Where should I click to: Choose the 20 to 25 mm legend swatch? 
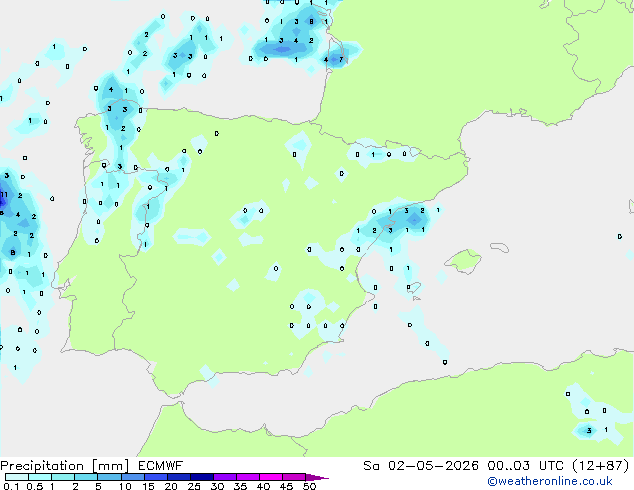(x=179, y=477)
